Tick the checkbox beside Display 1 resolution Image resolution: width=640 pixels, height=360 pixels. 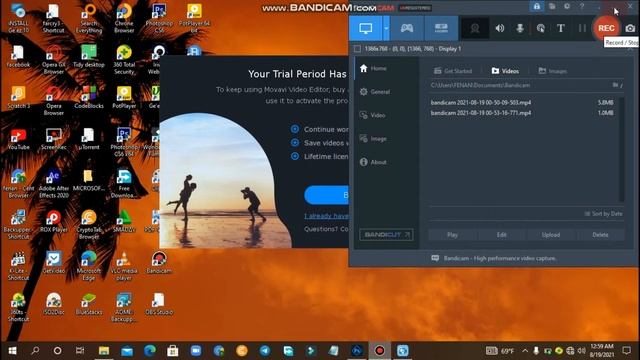(x=357, y=49)
